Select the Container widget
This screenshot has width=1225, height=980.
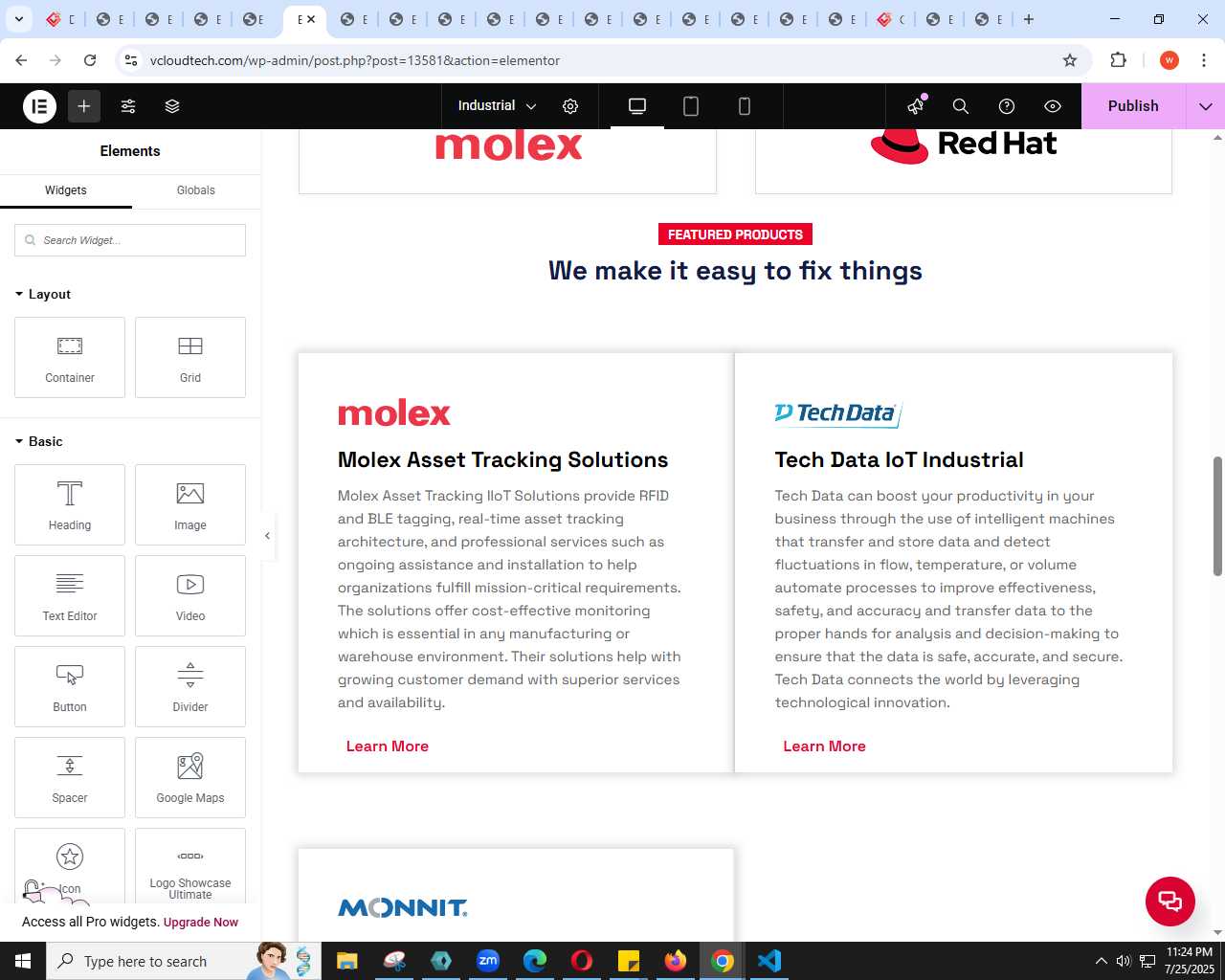(x=70, y=357)
